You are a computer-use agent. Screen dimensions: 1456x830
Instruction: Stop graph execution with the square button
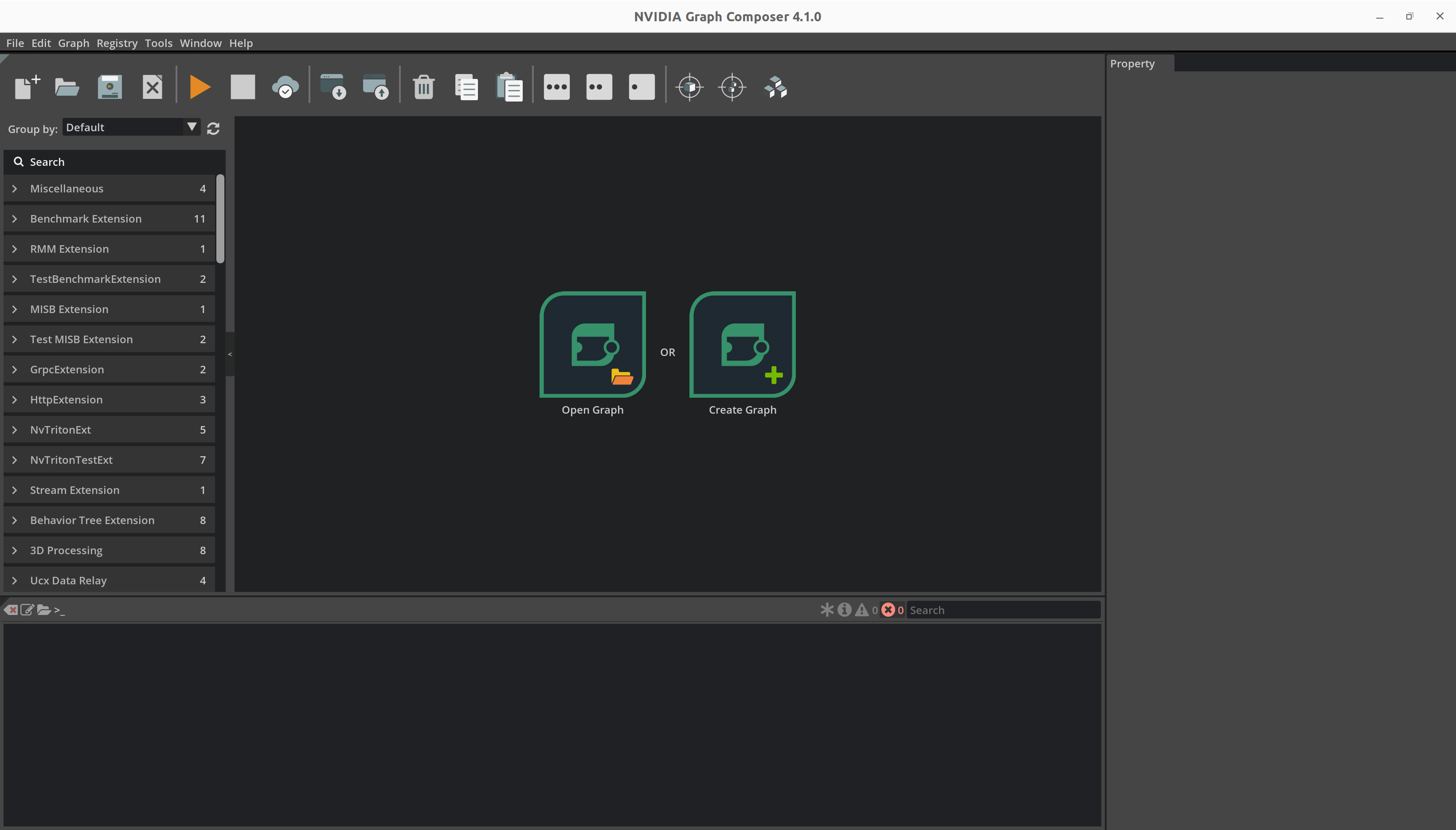(x=243, y=87)
